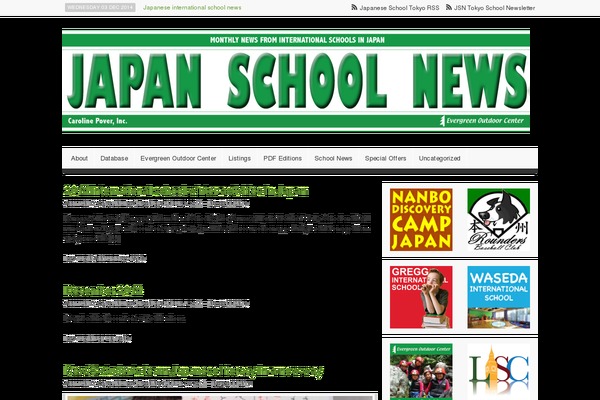The image size is (600, 400).
Task: Click the Japanese international school news link
Action: coord(192,8)
